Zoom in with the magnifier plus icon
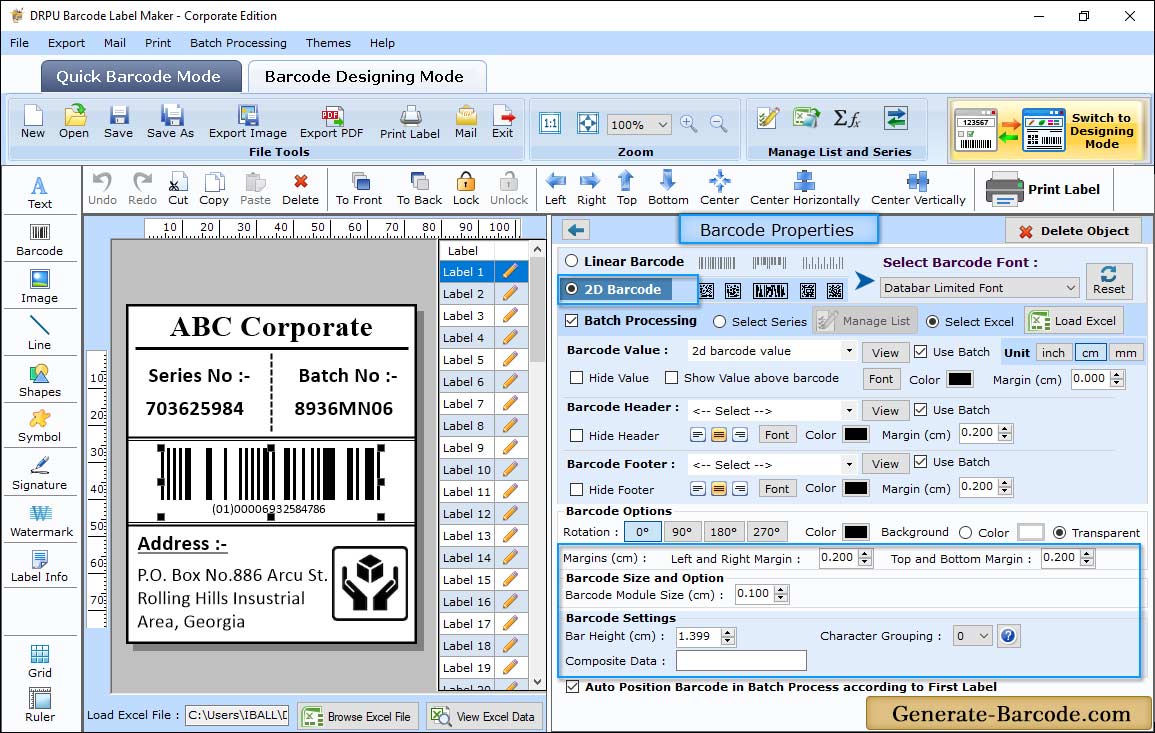The image size is (1155, 733). pyautogui.click(x=689, y=124)
